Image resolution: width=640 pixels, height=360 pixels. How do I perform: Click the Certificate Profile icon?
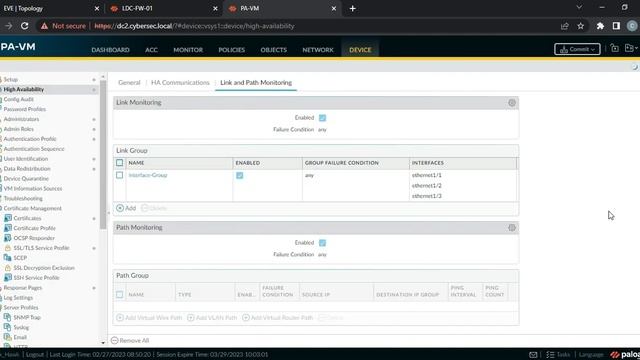click(x=8, y=228)
